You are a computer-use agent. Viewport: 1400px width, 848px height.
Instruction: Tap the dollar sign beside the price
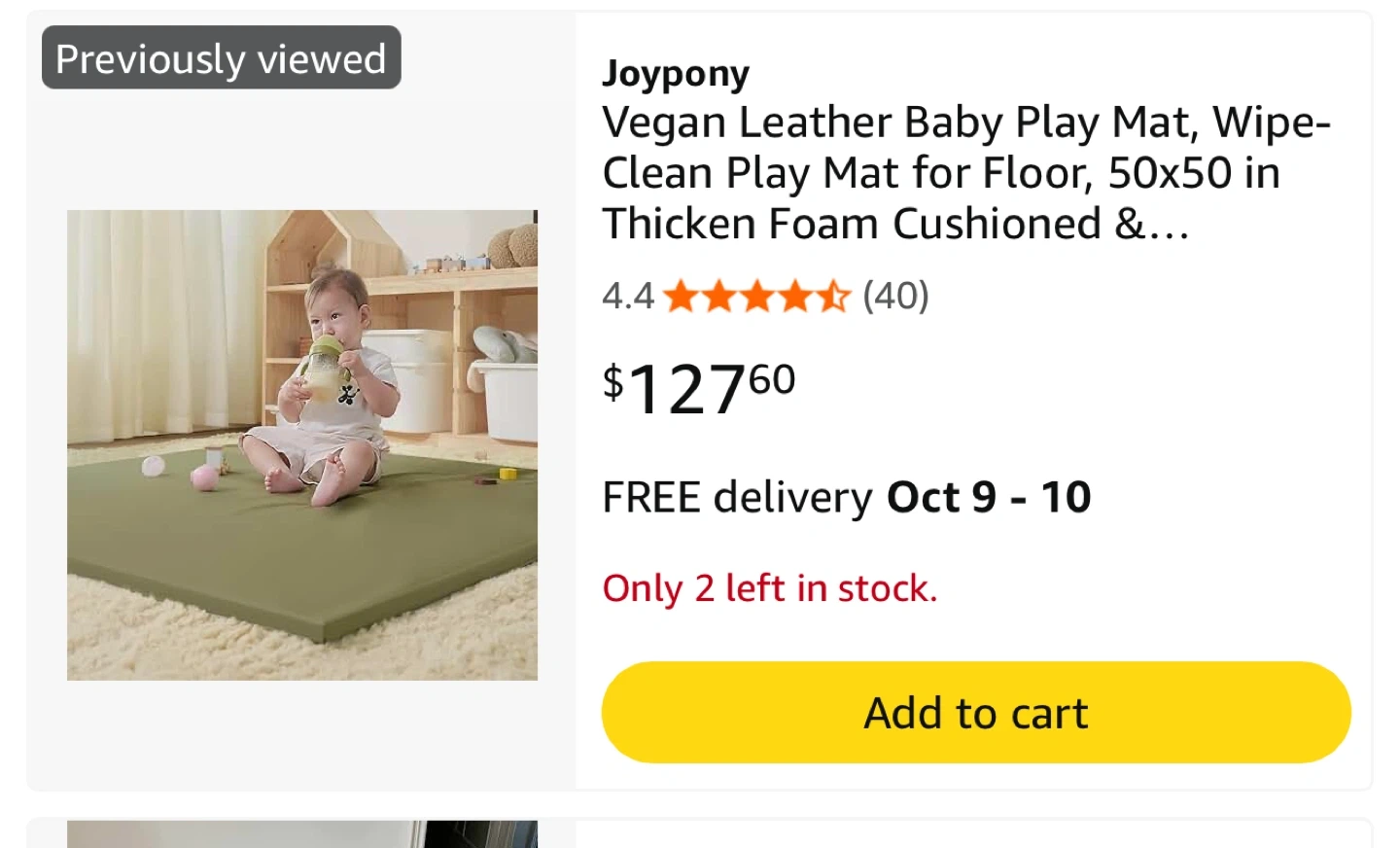click(x=612, y=381)
